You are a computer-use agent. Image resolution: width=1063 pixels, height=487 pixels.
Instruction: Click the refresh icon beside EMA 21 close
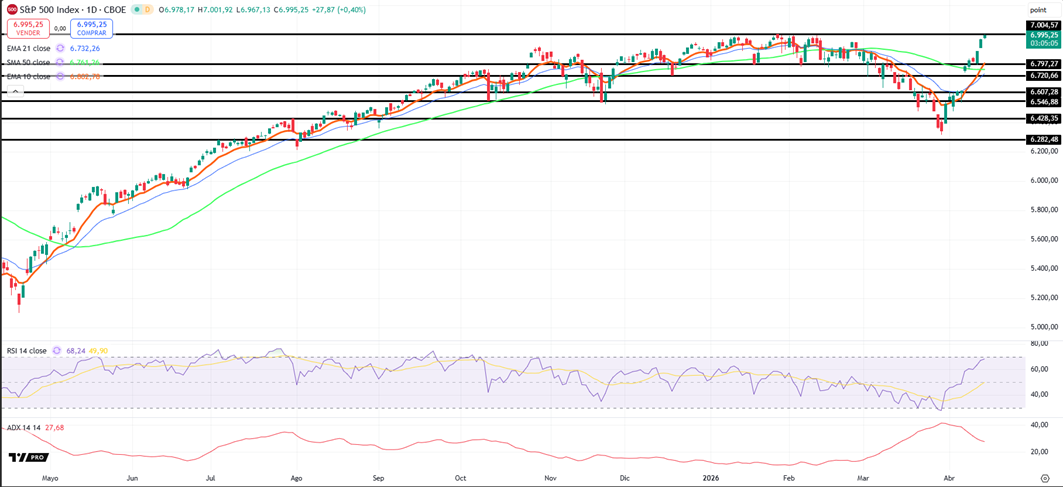tap(60, 48)
